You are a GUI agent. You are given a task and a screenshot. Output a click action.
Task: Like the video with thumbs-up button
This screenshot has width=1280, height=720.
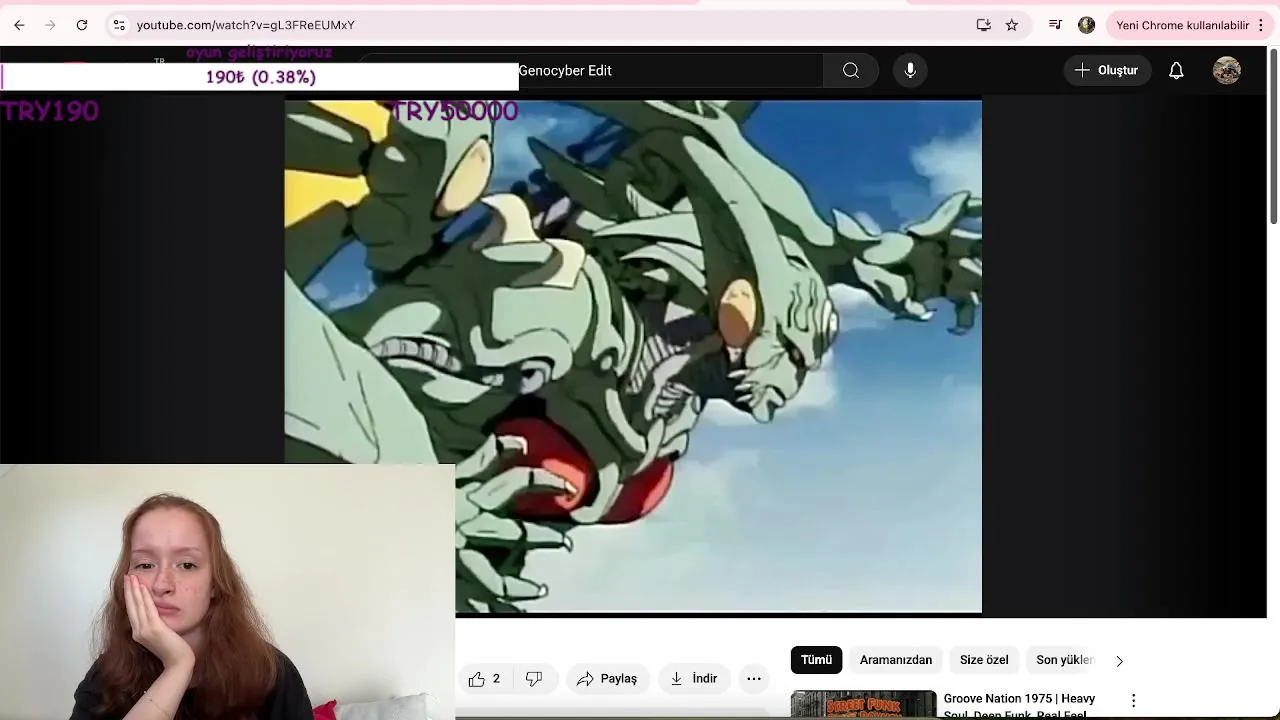[x=484, y=679]
